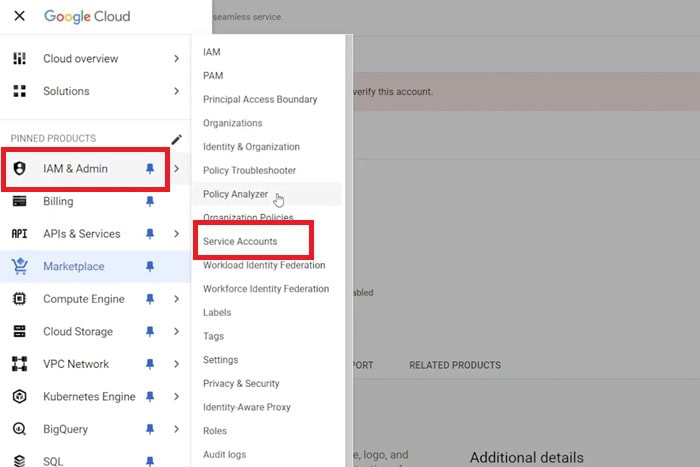The width and height of the screenshot is (700, 467).
Task: Click the Cloud overview icon
Action: click(19, 58)
